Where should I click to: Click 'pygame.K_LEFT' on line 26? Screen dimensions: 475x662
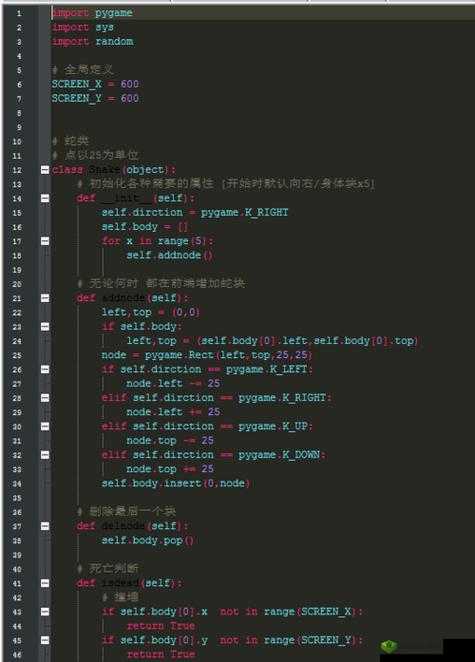click(x=268, y=369)
